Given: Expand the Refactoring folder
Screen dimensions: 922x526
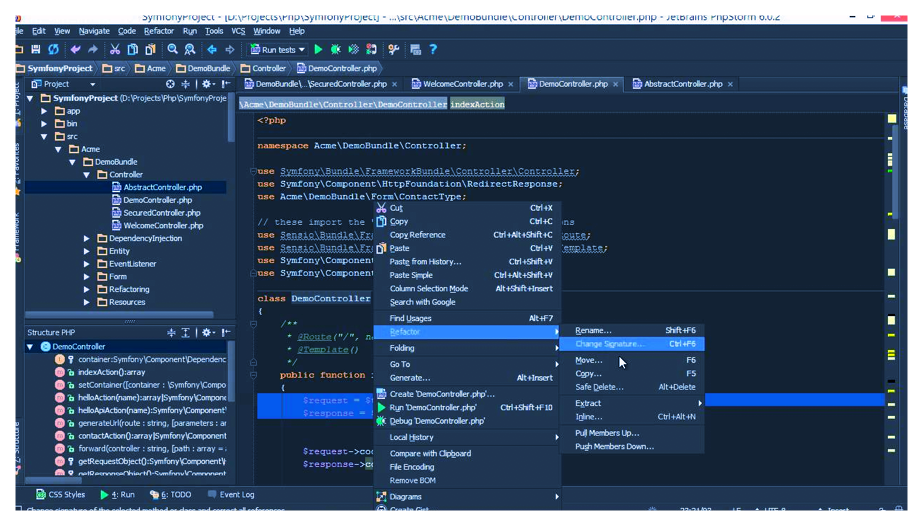Looking at the screenshot, I should pos(87,289).
